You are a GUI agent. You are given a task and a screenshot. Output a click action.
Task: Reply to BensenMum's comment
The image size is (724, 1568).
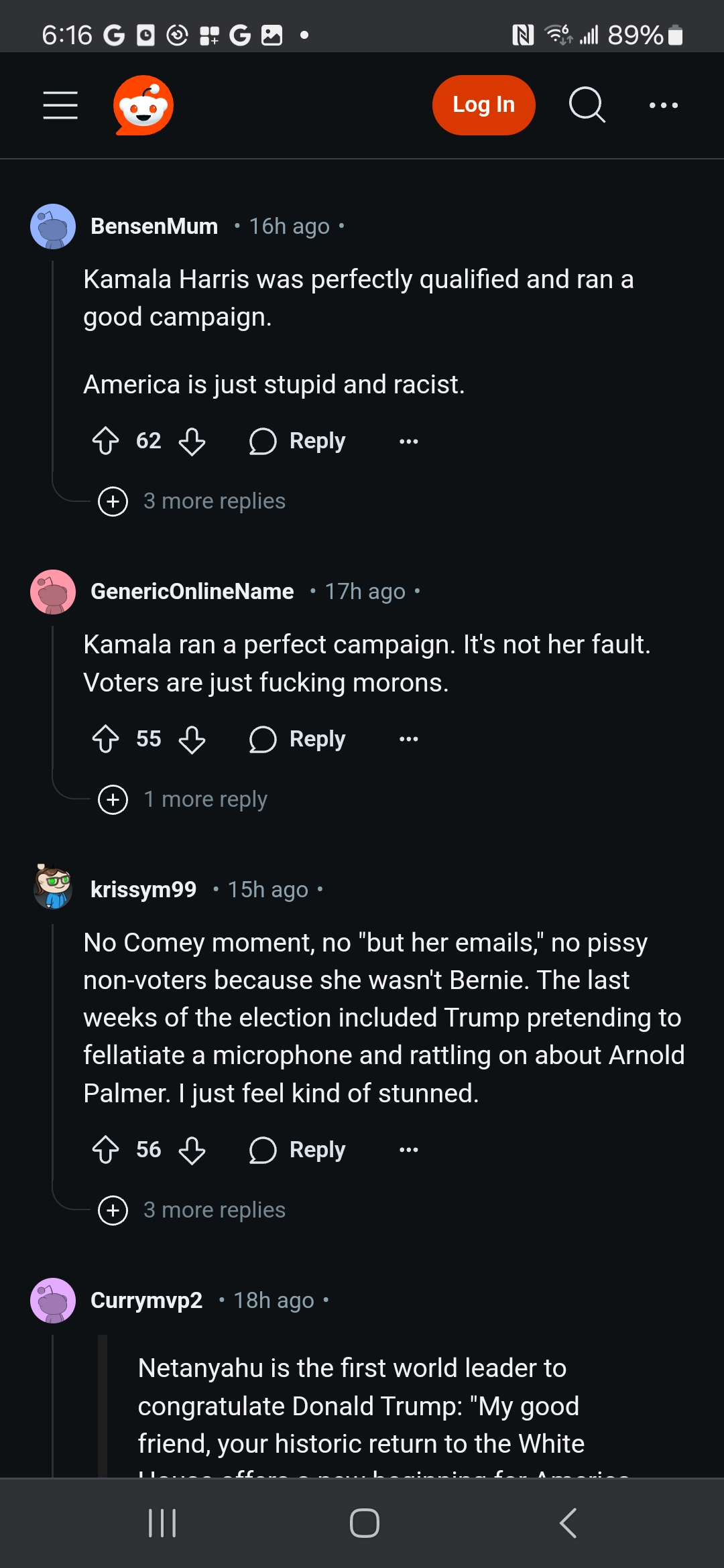point(298,441)
